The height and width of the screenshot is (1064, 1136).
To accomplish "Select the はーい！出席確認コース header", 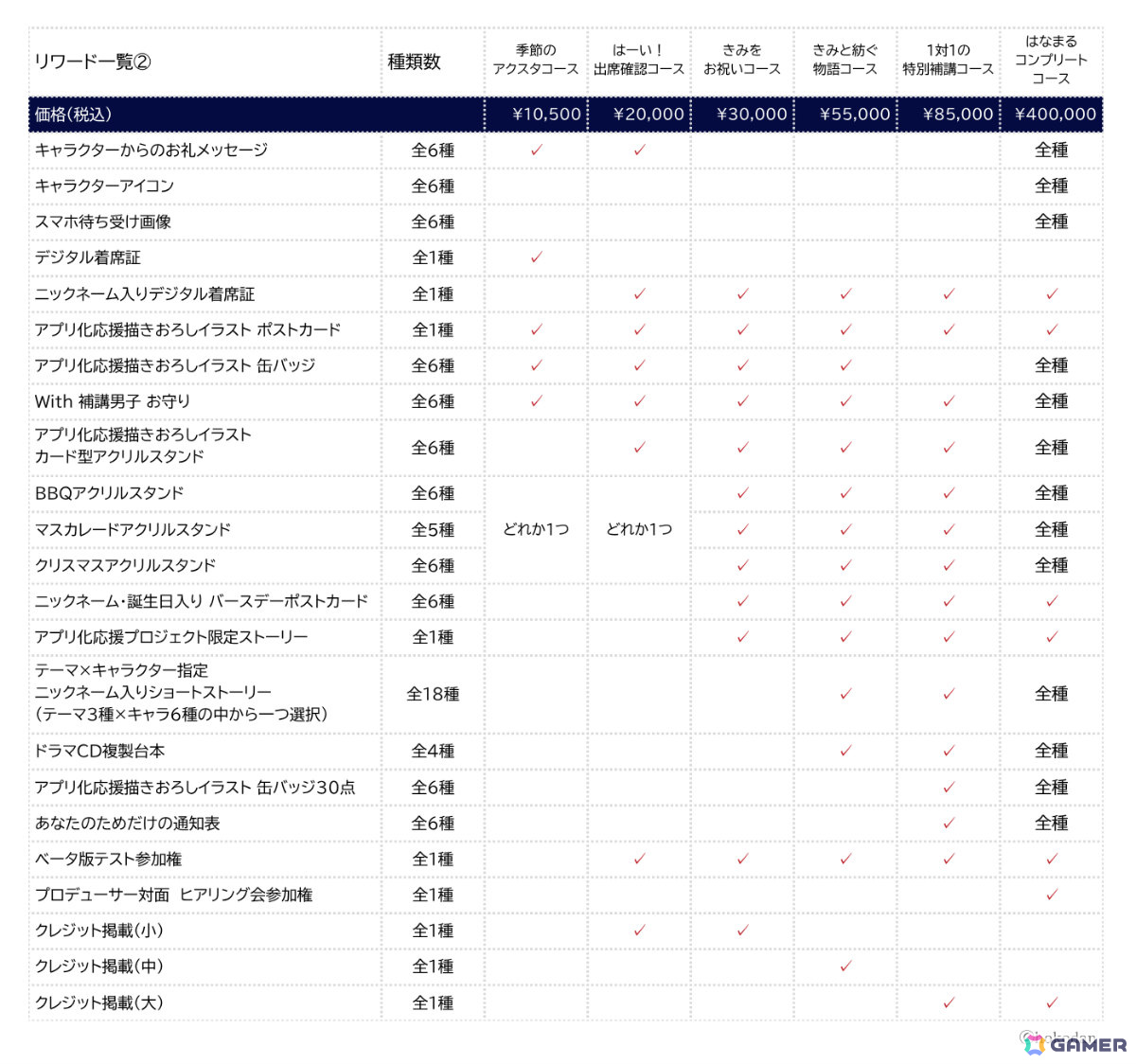I will click(639, 60).
